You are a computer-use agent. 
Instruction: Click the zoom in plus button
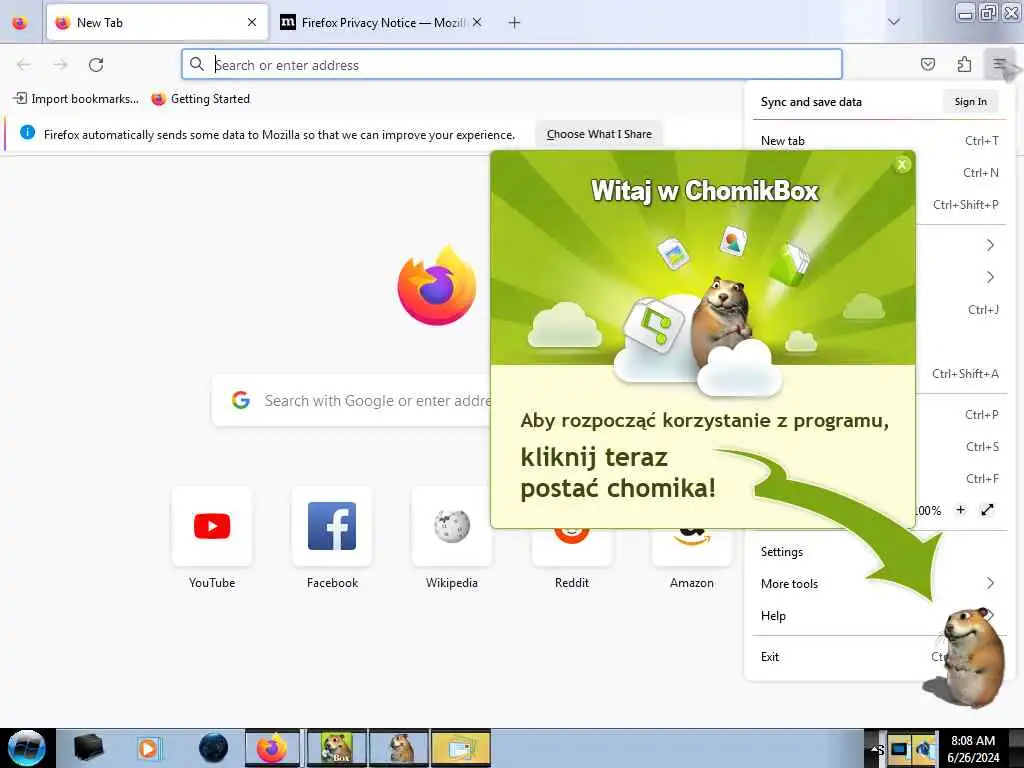[x=960, y=510]
